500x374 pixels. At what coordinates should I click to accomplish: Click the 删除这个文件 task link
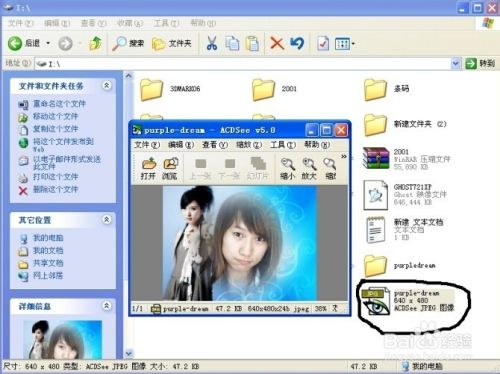coord(55,190)
